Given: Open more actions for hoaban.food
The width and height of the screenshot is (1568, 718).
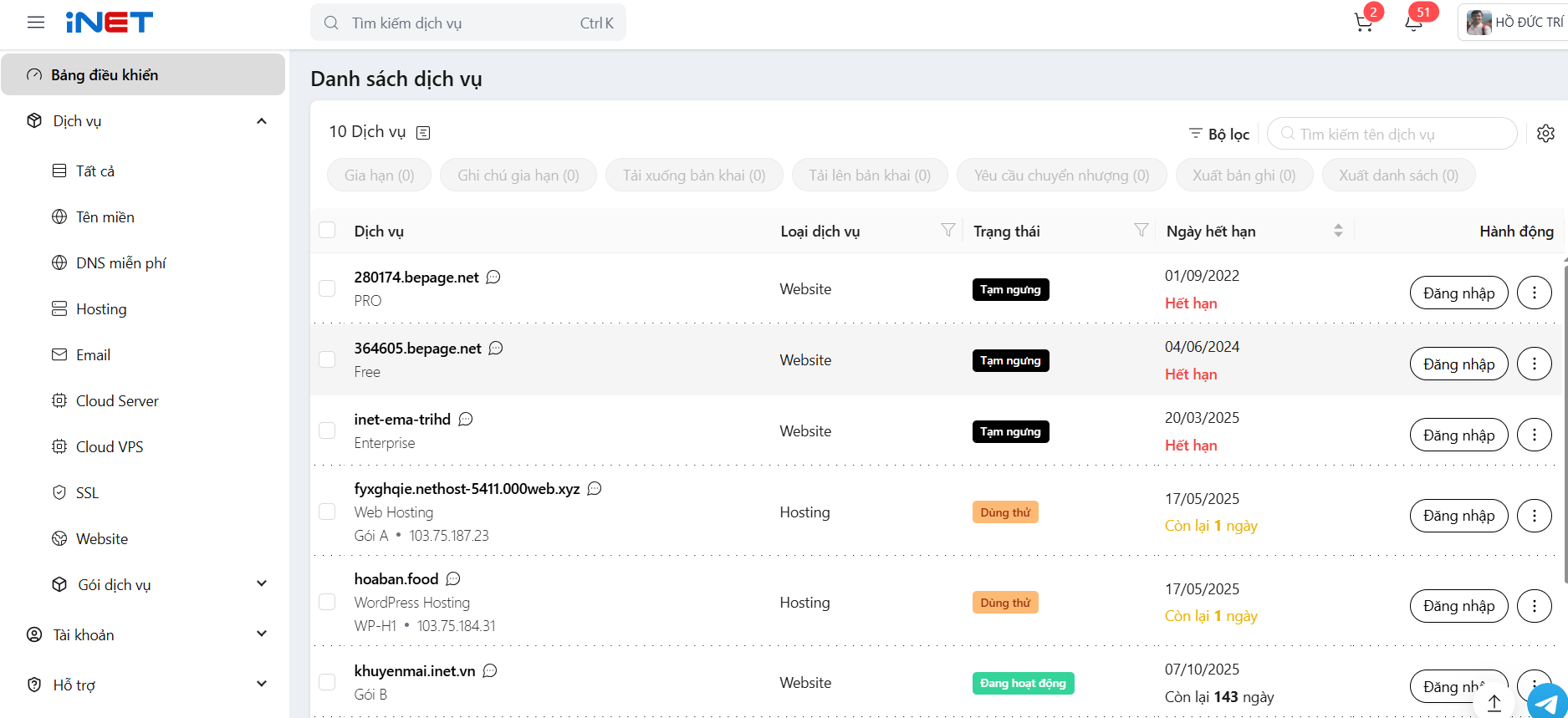Looking at the screenshot, I should [1535, 606].
